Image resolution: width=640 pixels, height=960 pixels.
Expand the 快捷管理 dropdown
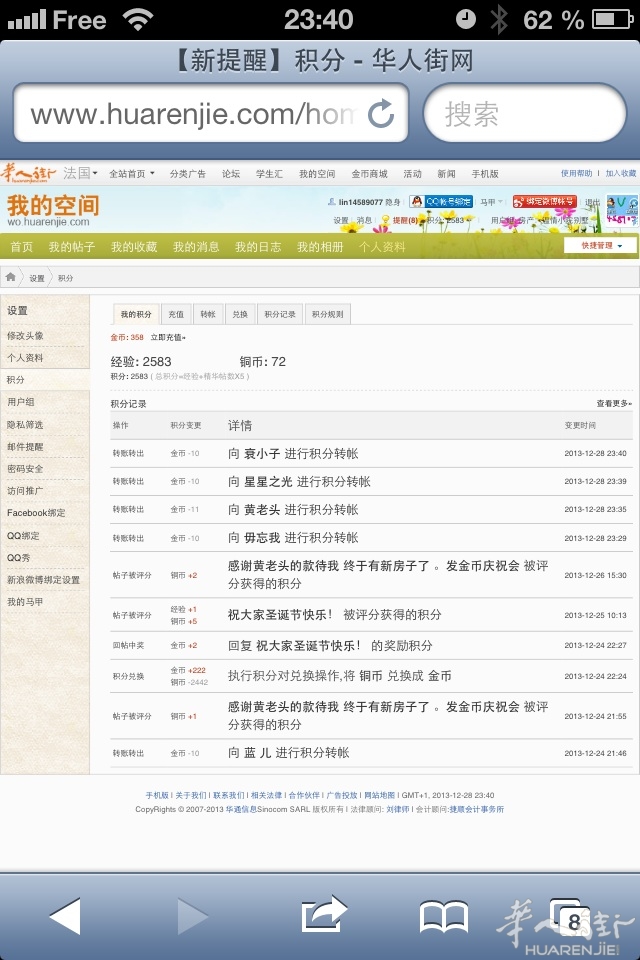pyautogui.click(x=600, y=246)
